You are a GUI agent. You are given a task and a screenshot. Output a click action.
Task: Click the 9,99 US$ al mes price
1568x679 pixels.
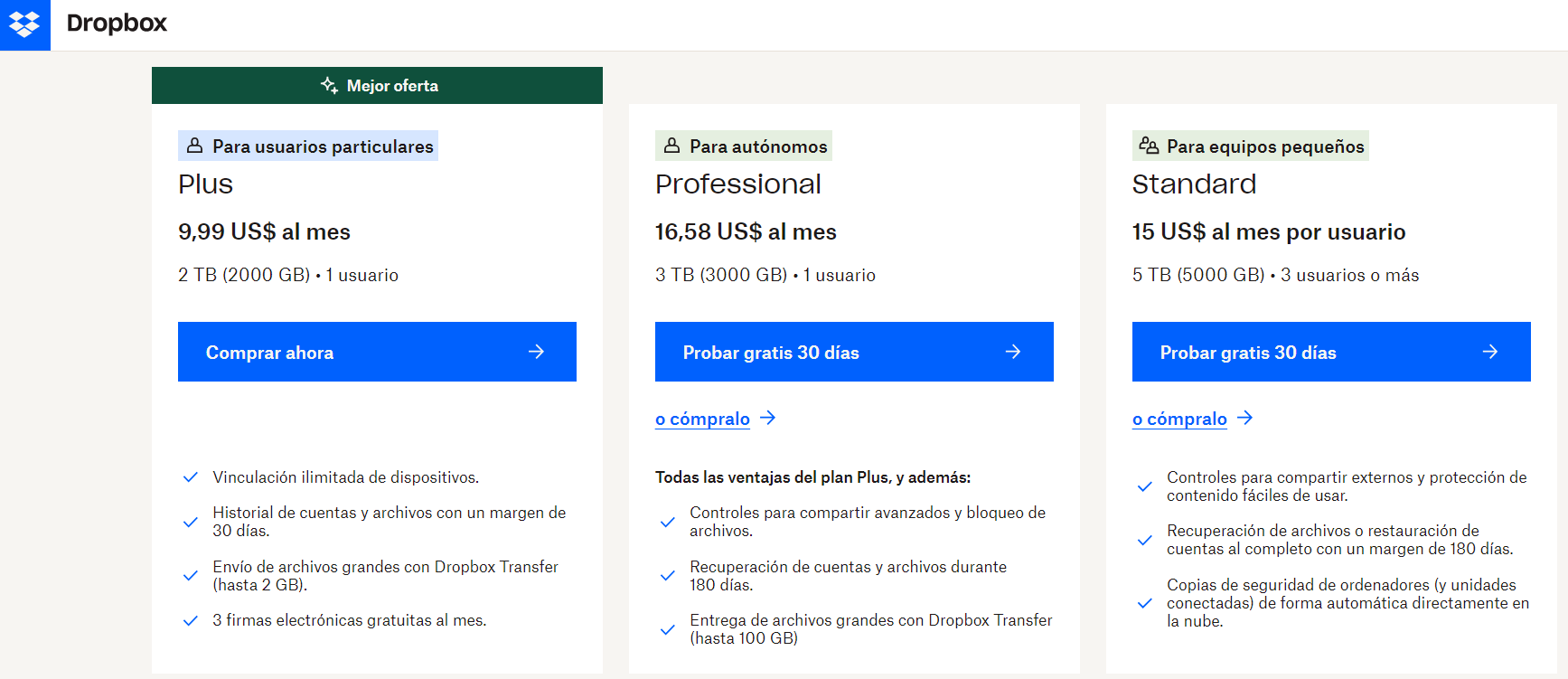264,231
